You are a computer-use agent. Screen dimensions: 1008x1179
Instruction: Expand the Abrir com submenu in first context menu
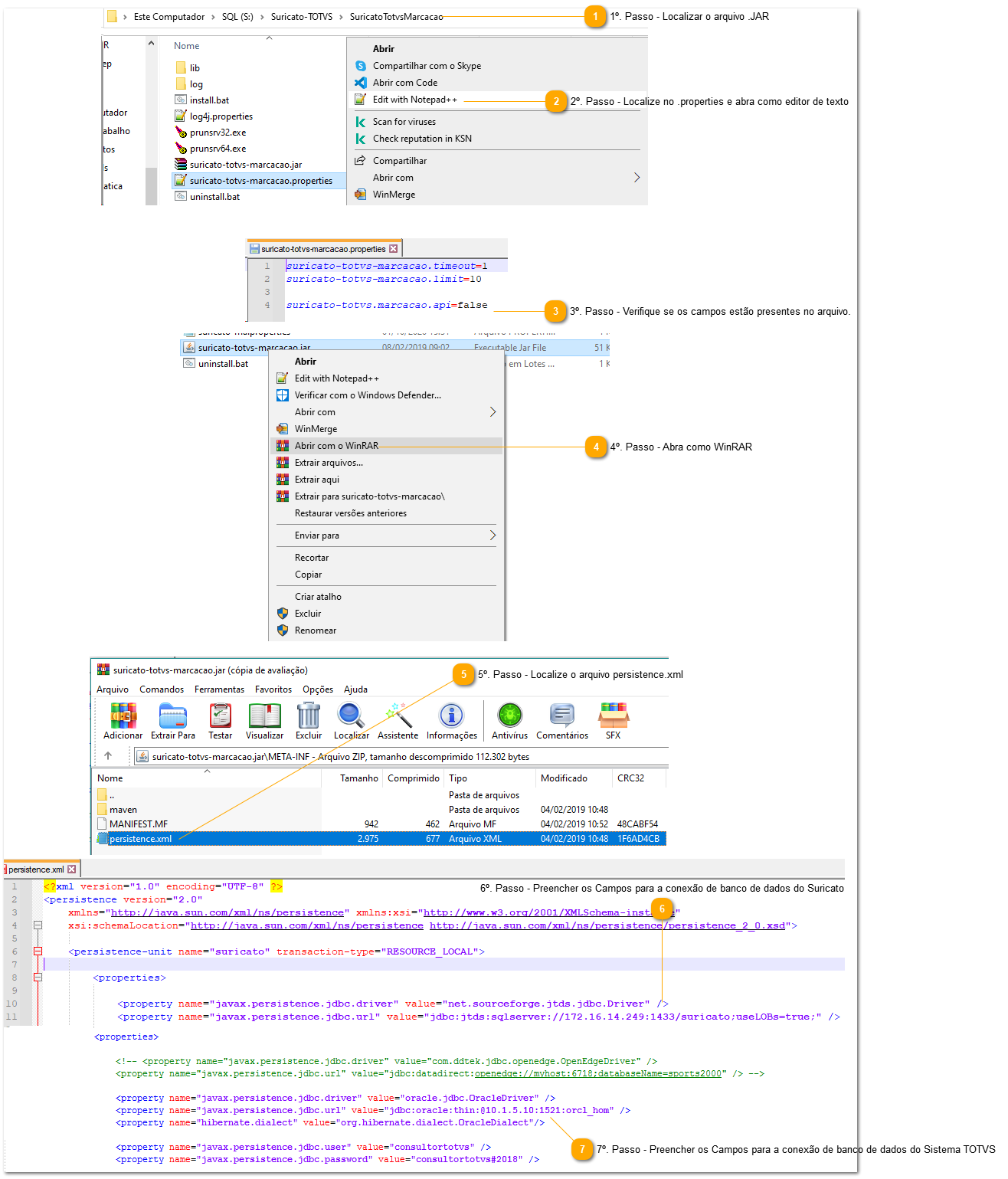637,178
